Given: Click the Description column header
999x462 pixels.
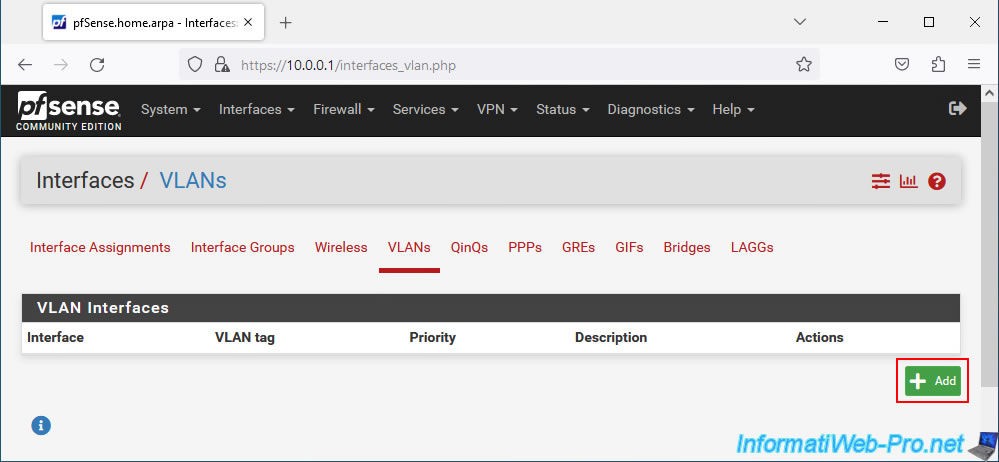Looking at the screenshot, I should click(x=611, y=338).
